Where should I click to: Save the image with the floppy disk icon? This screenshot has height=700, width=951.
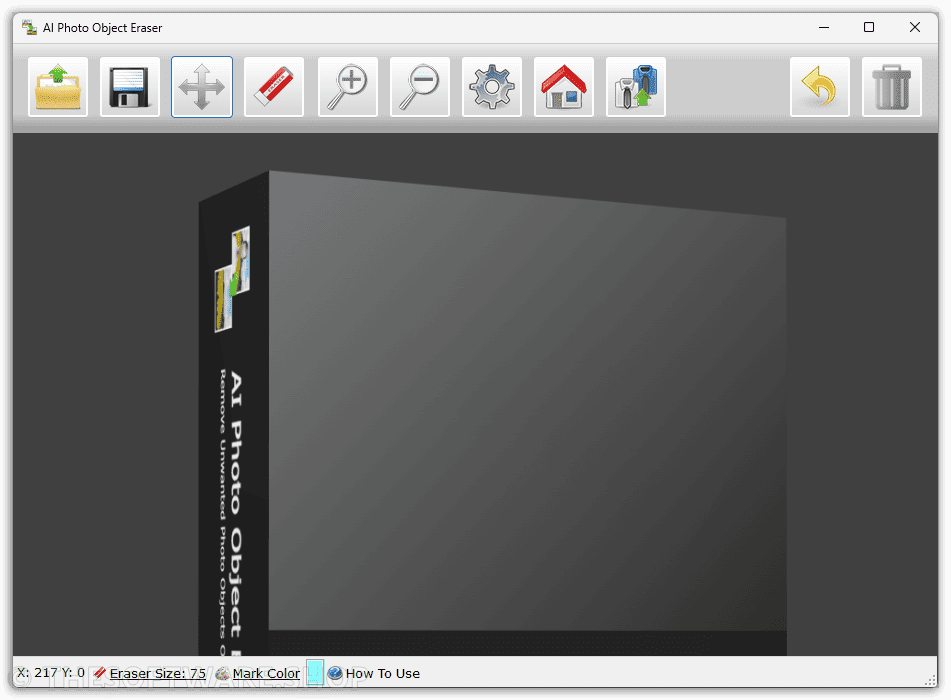[130, 87]
